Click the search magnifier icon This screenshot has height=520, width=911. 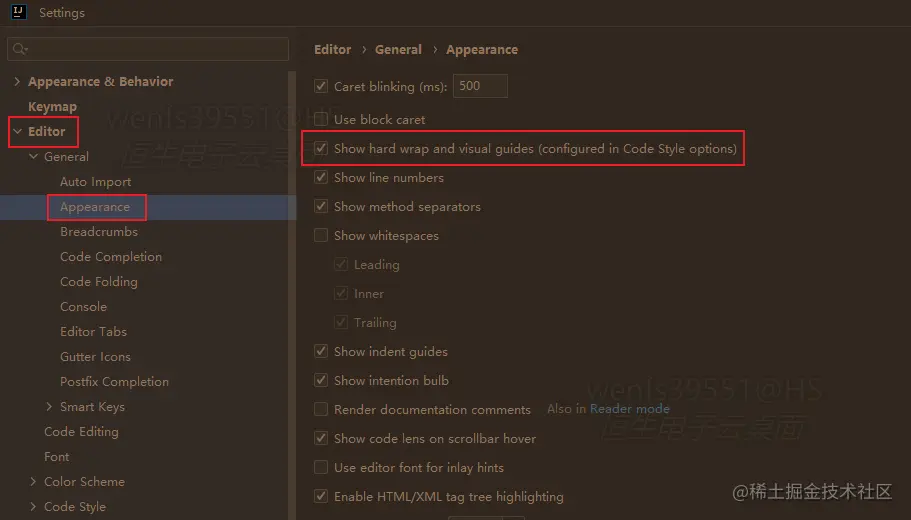tap(20, 49)
